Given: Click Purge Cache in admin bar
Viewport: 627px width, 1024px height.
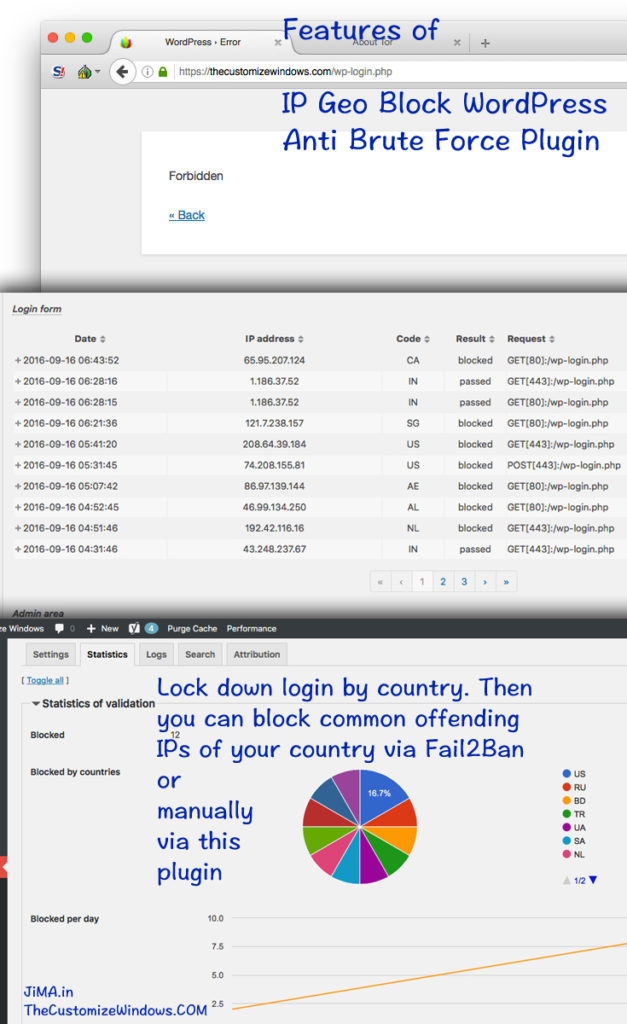Looking at the screenshot, I should (x=192, y=628).
